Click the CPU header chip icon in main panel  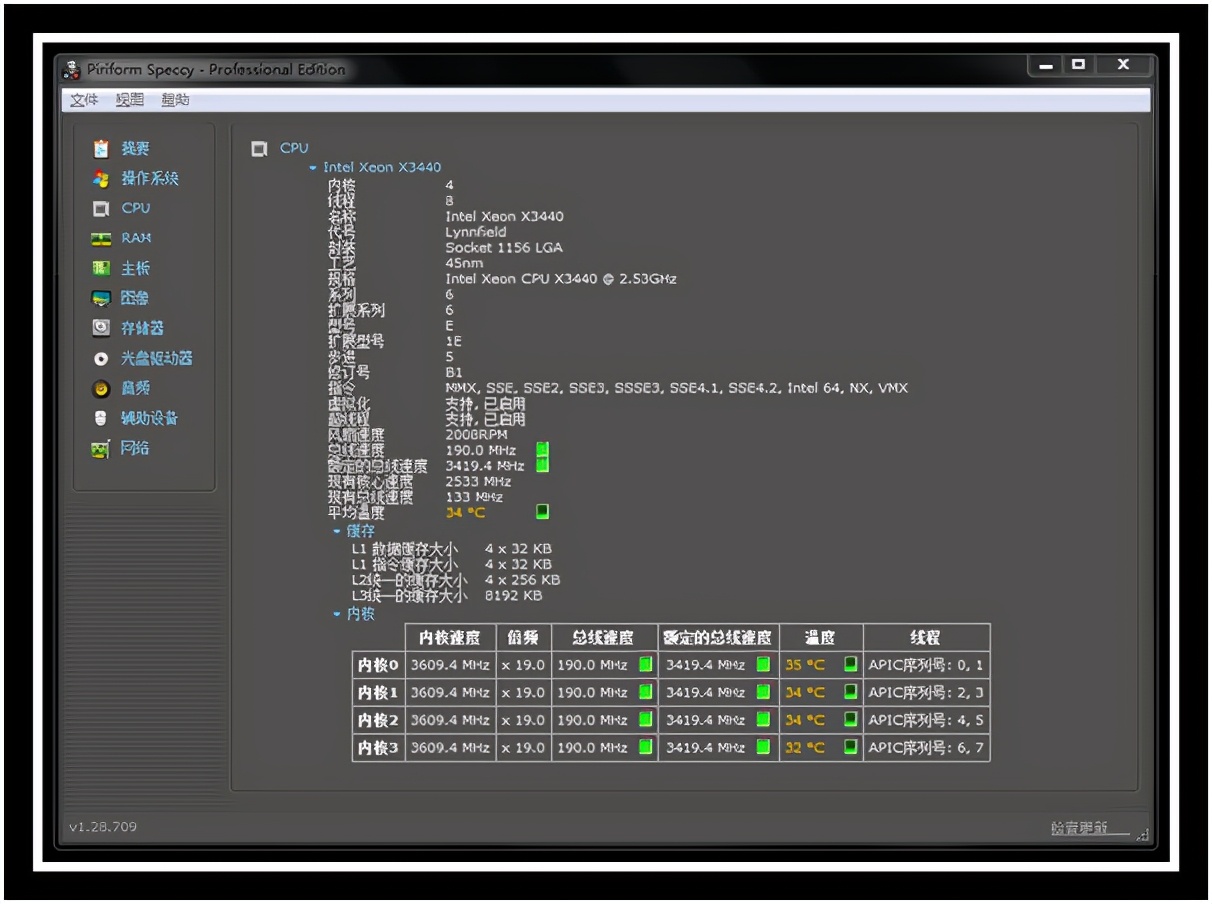tap(259, 149)
